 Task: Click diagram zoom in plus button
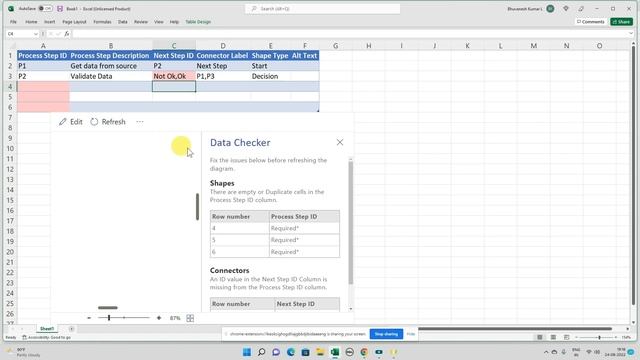pyautogui.click(x=159, y=318)
